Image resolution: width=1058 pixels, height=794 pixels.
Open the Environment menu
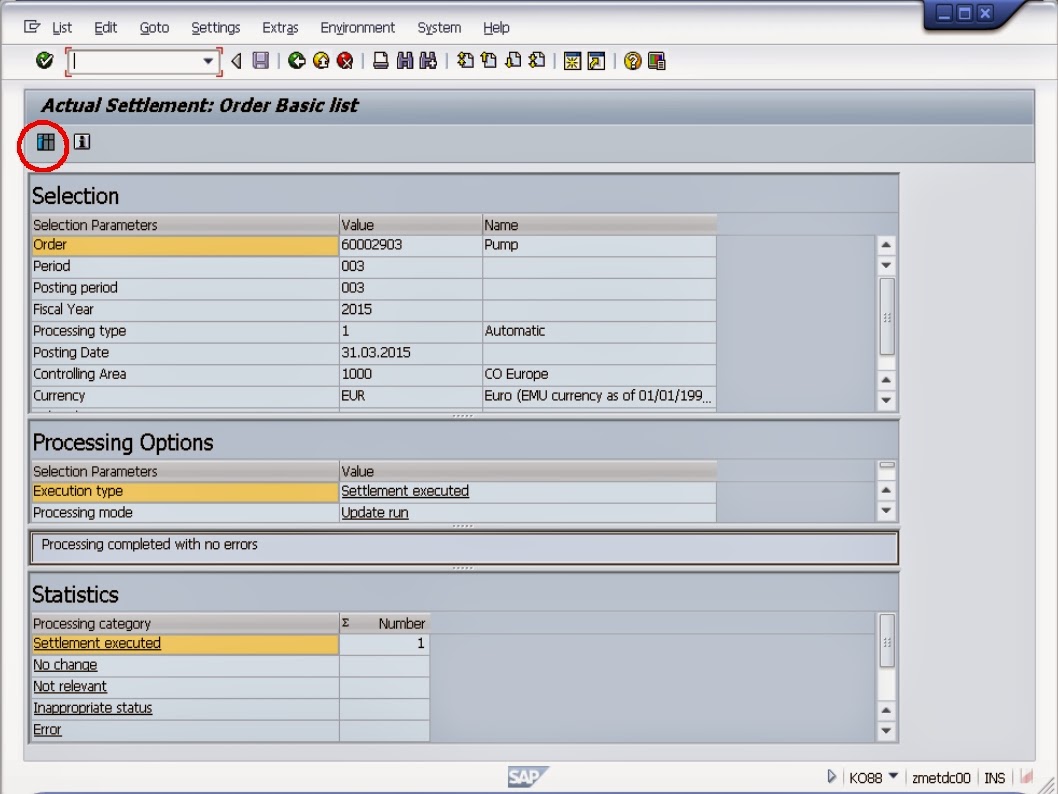coord(357,28)
